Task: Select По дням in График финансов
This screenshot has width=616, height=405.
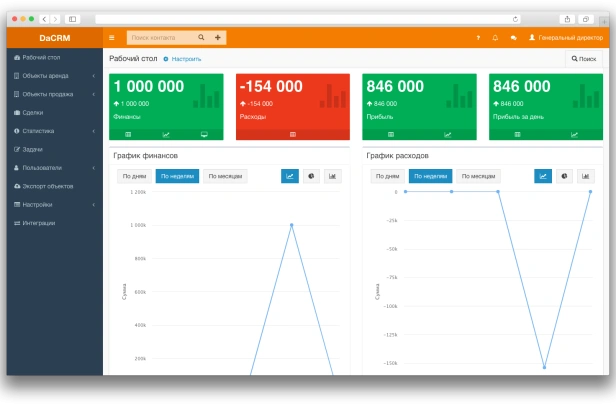Action: coord(134,176)
